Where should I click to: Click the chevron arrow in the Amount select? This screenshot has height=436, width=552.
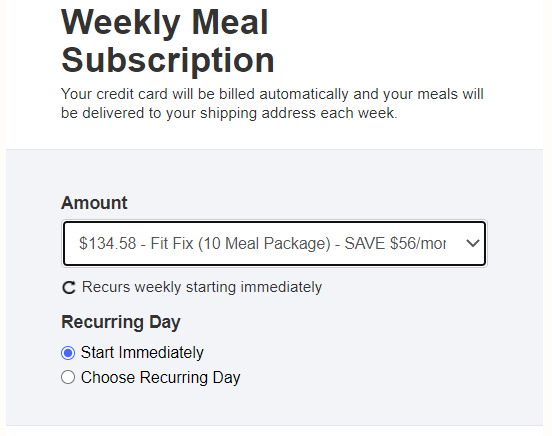pos(472,243)
